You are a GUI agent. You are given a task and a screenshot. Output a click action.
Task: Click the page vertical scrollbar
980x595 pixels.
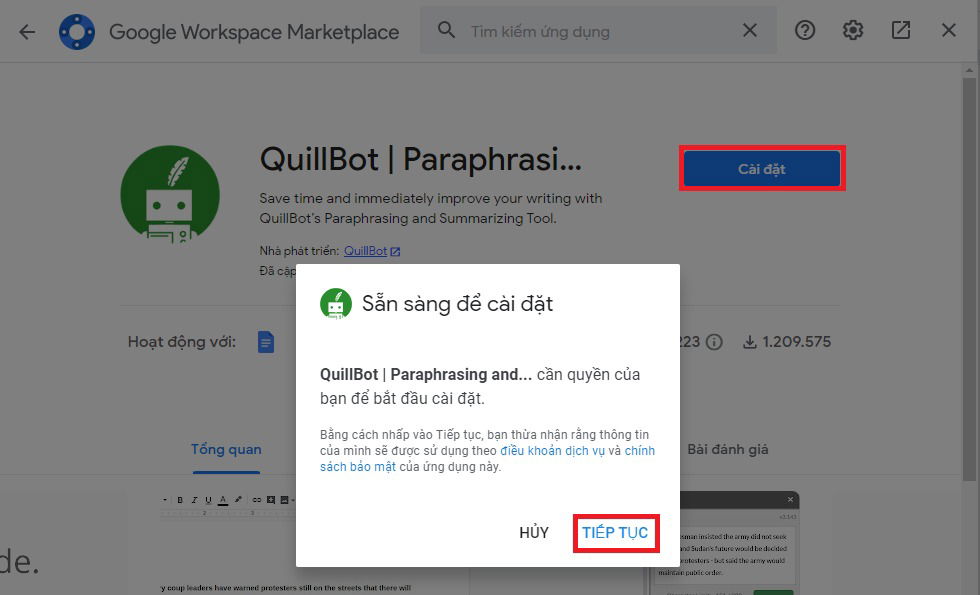click(x=969, y=280)
